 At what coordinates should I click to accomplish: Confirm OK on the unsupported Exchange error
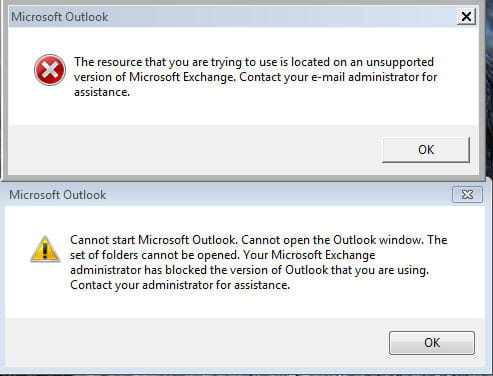(426, 150)
